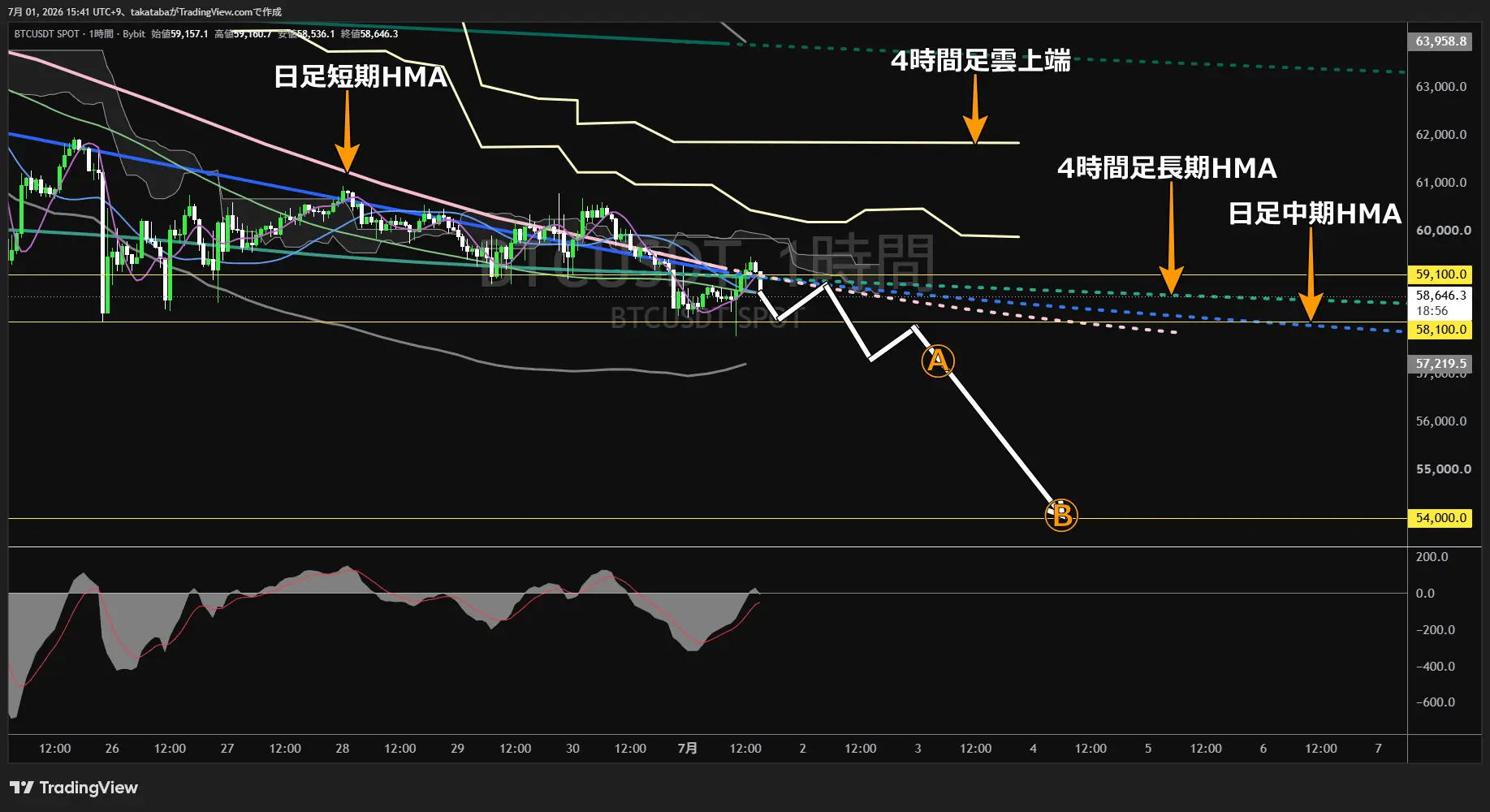Click 61,000.0 on the price axis
Image resolution: width=1490 pixels, height=812 pixels.
(1441, 183)
